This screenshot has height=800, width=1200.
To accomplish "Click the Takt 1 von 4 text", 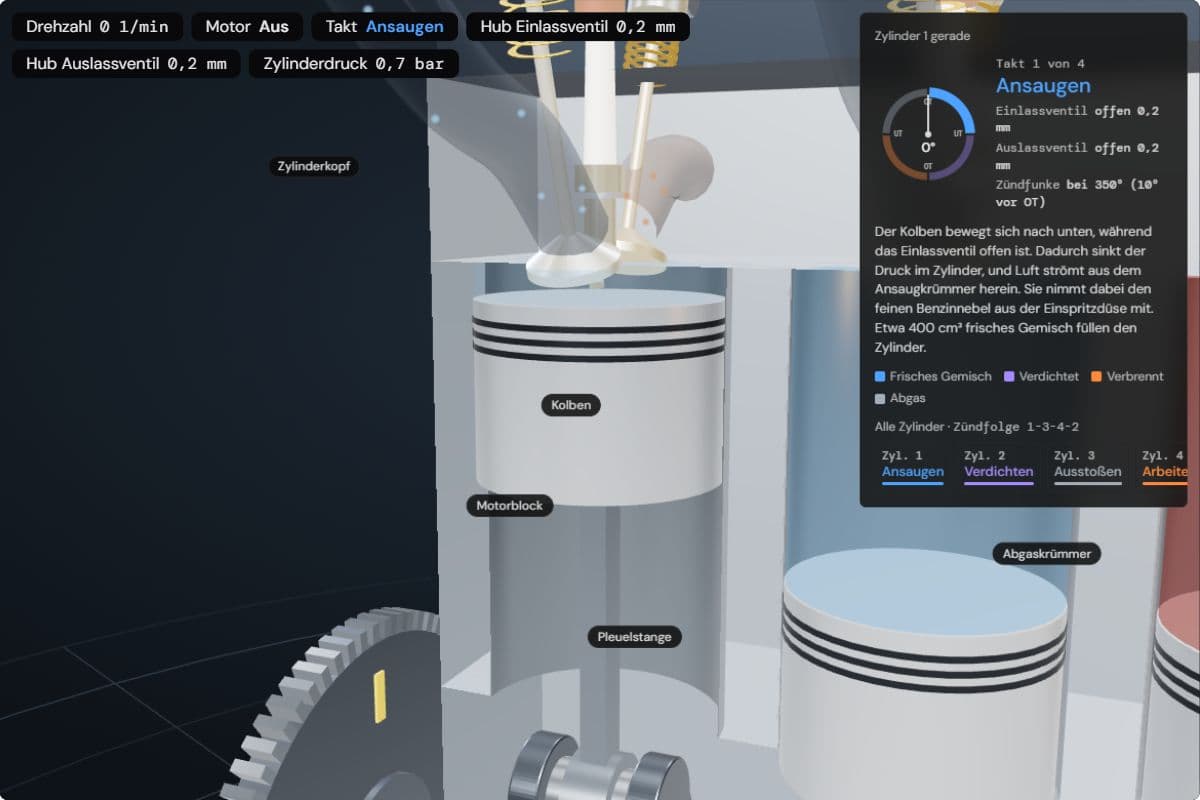I will click(1040, 64).
